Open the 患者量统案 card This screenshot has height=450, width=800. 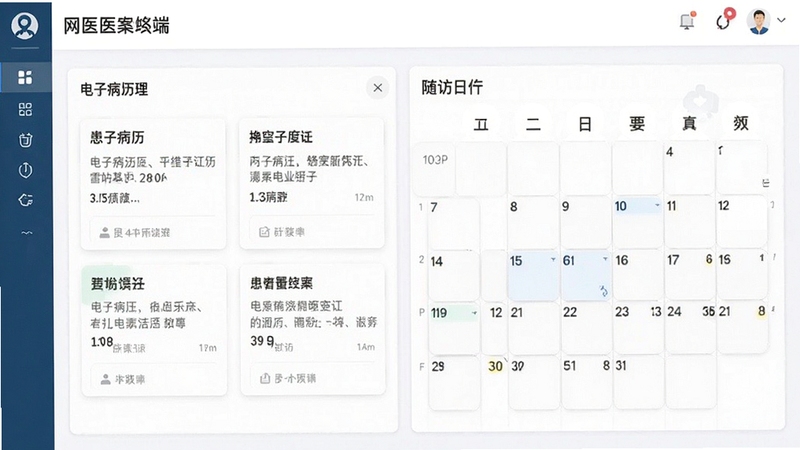tap(312, 330)
